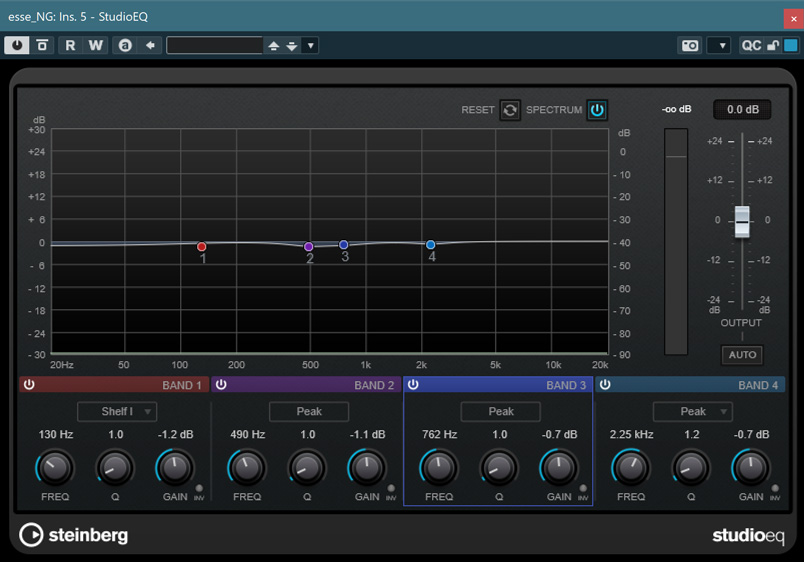This screenshot has height=562, width=804.
Task: Click the 0.0 dB output value field
Action: pos(742,109)
